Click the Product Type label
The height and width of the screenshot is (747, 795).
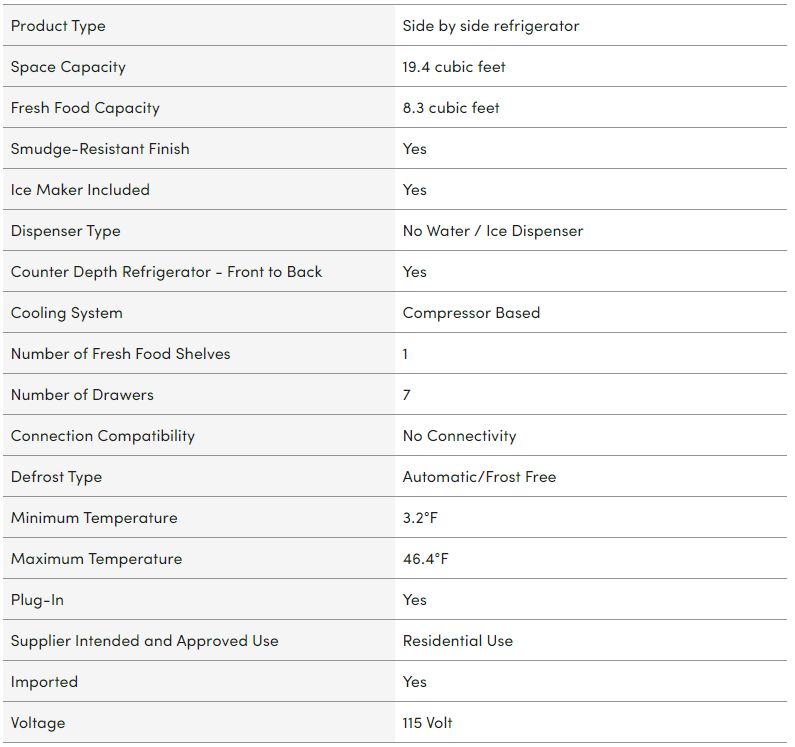point(58,26)
